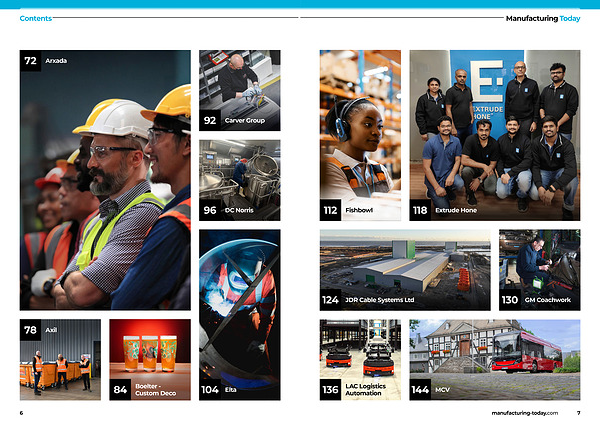Click the Boelter Custom Deco glasses image
600x424 pixels.
pyautogui.click(x=150, y=360)
